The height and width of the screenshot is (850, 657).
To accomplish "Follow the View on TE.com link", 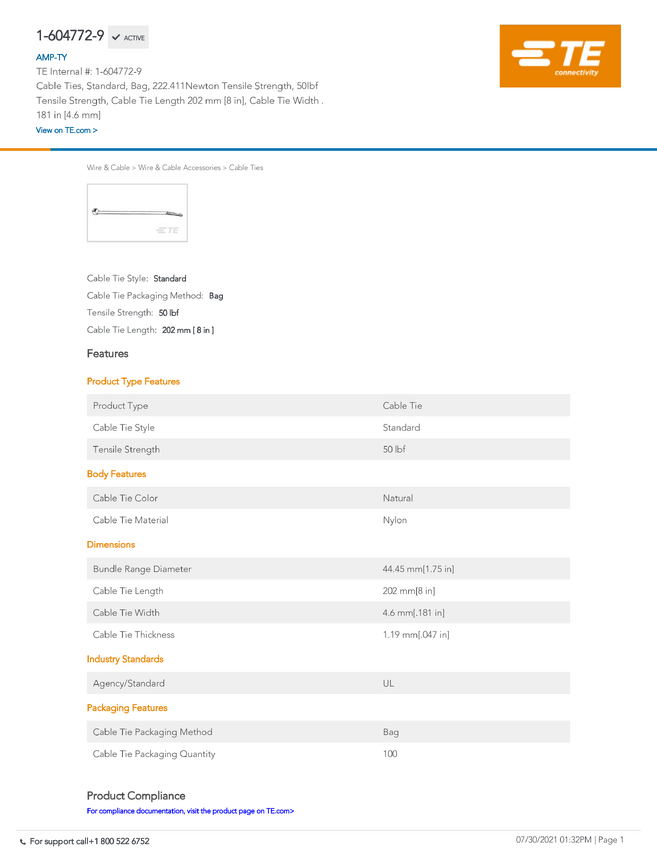I will point(67,130).
